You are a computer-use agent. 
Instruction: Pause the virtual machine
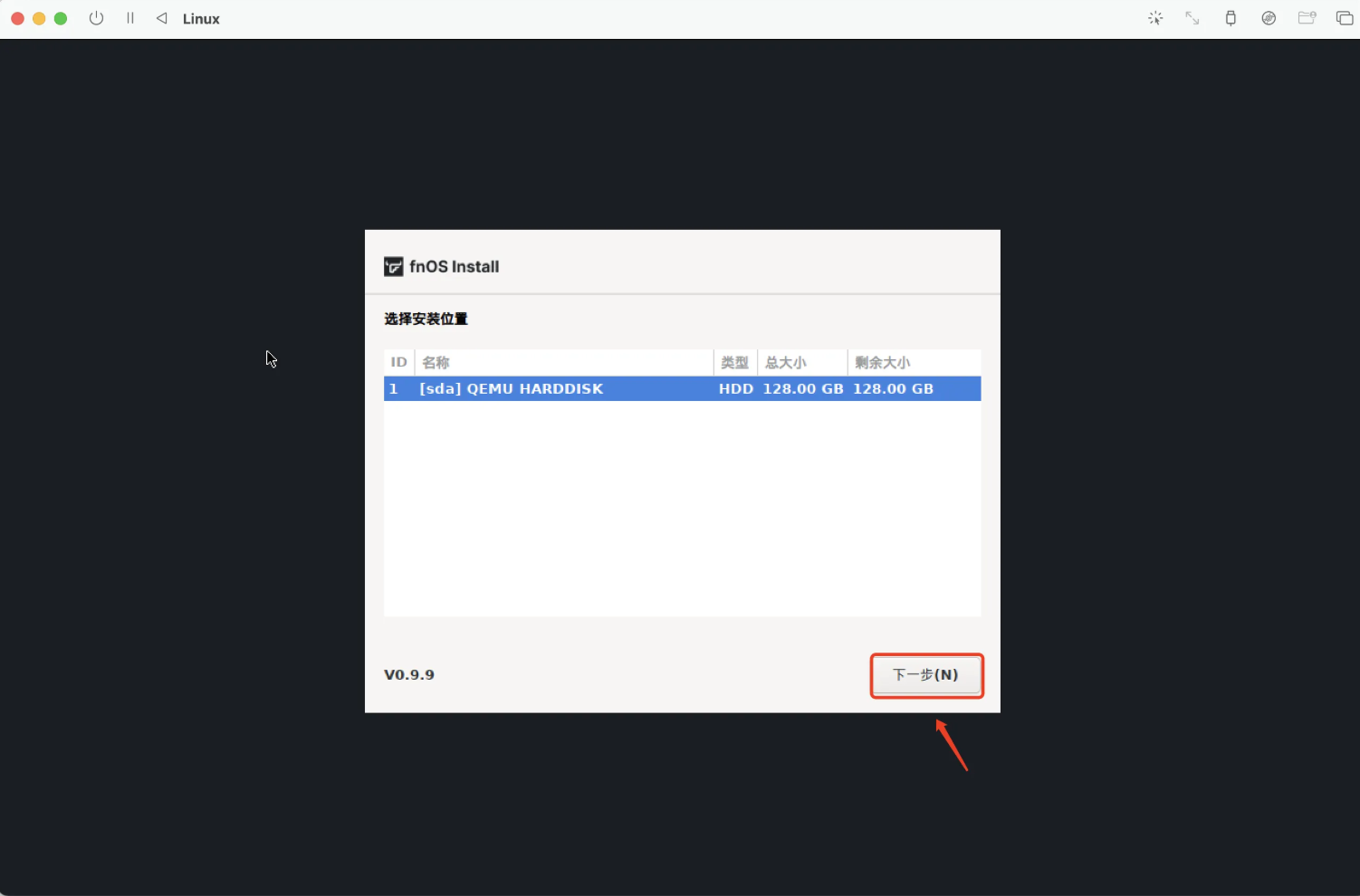(x=130, y=18)
